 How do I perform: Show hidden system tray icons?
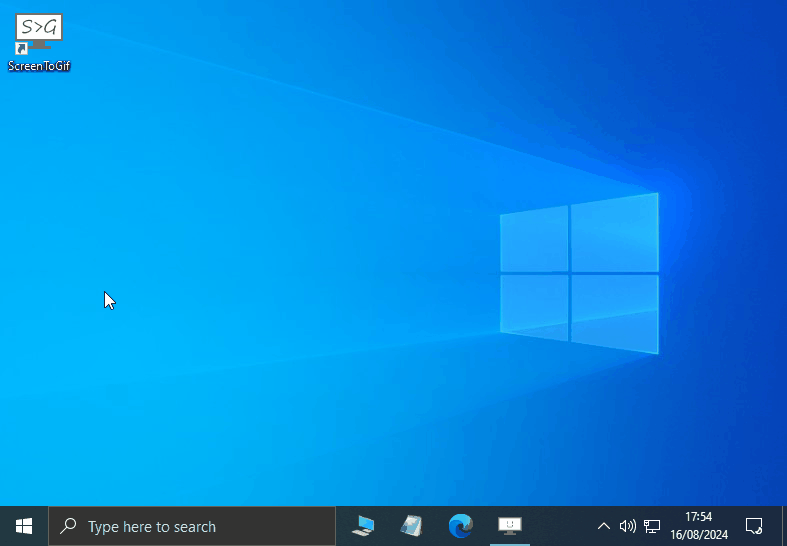604,526
